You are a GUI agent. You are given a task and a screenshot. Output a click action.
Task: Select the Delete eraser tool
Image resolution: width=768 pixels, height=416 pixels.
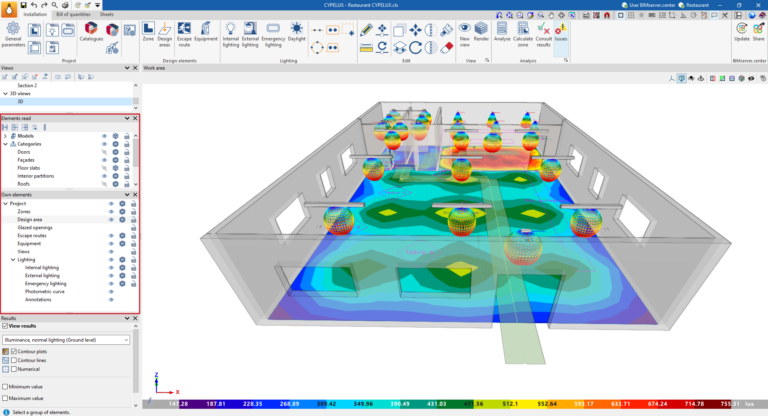pos(447,48)
